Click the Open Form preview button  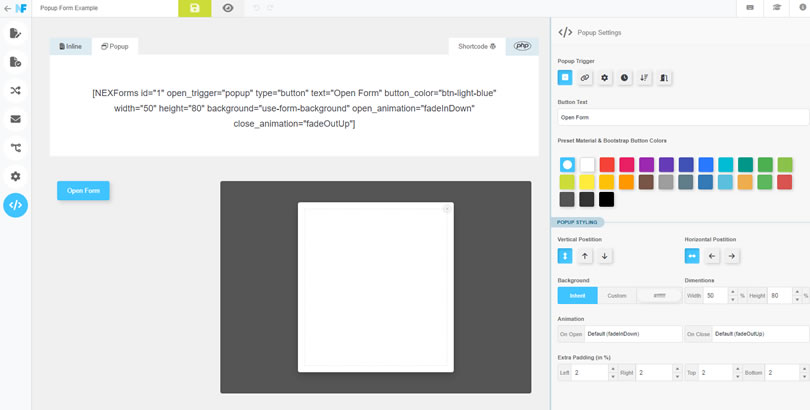(83, 191)
